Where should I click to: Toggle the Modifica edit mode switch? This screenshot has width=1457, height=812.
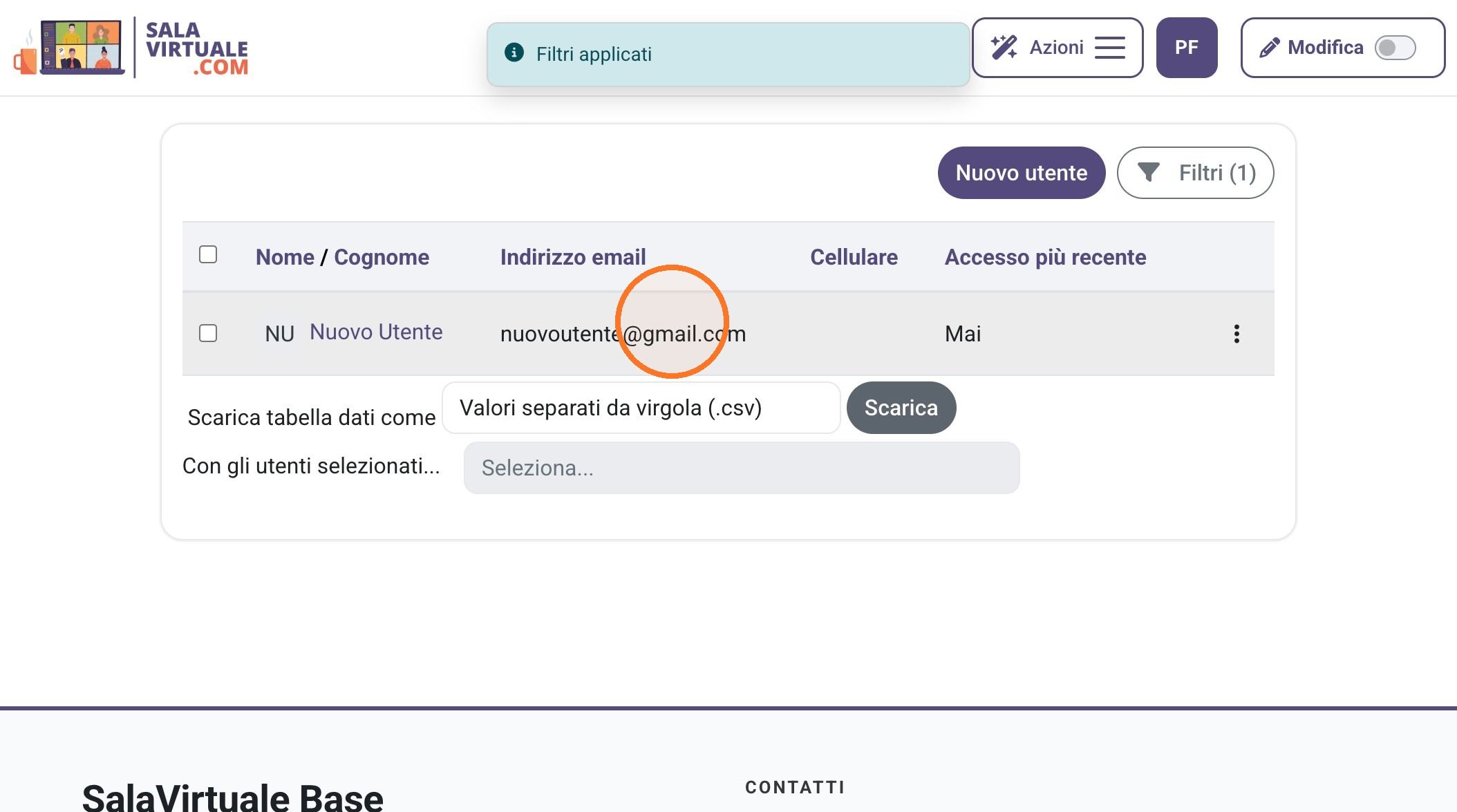[1395, 48]
